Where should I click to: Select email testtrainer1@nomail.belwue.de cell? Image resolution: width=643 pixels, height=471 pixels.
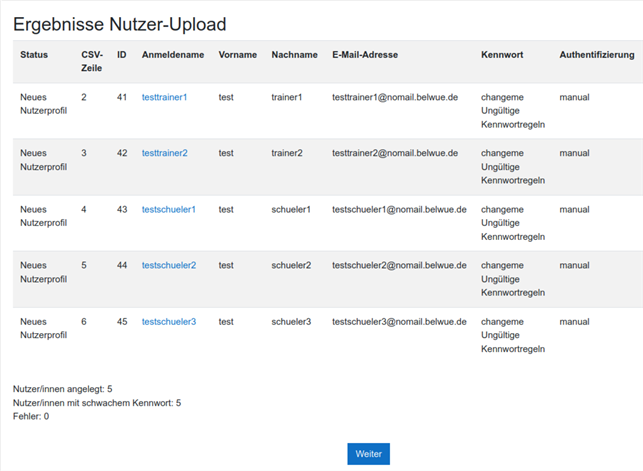tap(394, 98)
